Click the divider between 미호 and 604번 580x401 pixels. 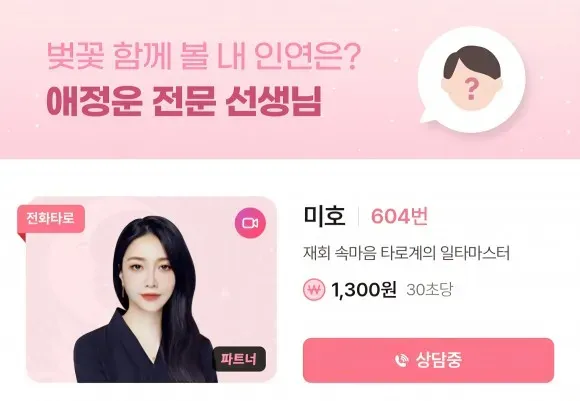pos(358,217)
